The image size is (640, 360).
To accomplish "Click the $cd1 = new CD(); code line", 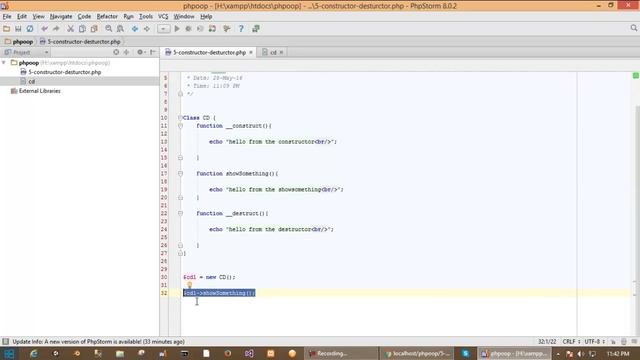I will (x=209, y=277).
